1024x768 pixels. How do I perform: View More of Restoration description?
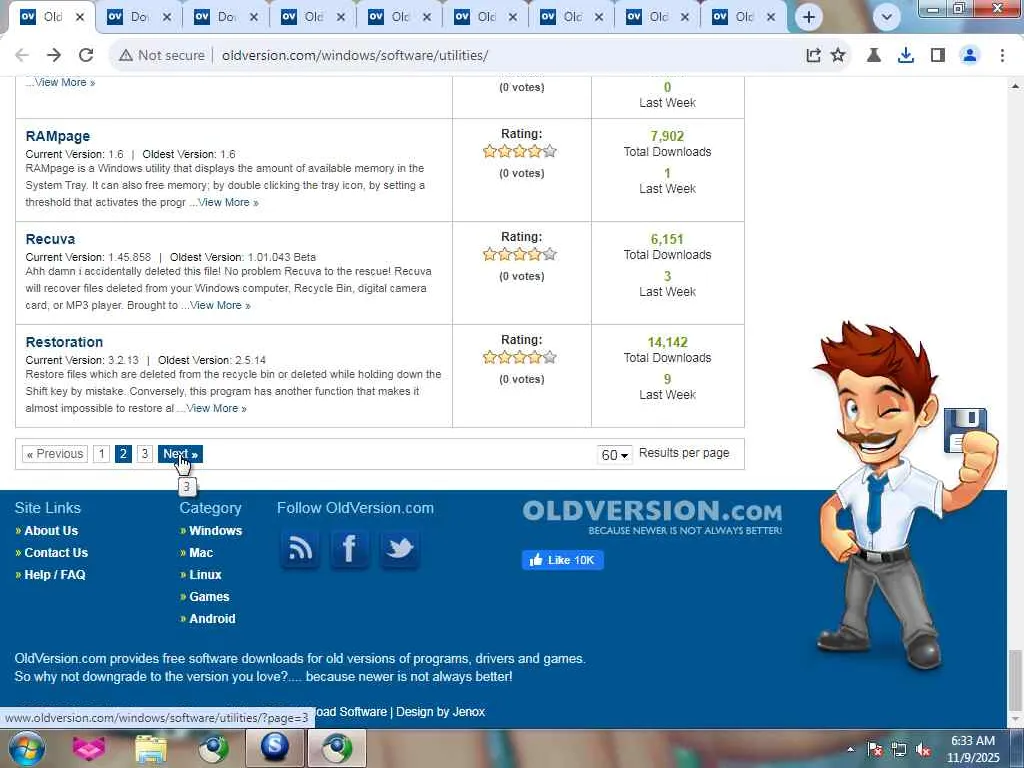click(216, 409)
